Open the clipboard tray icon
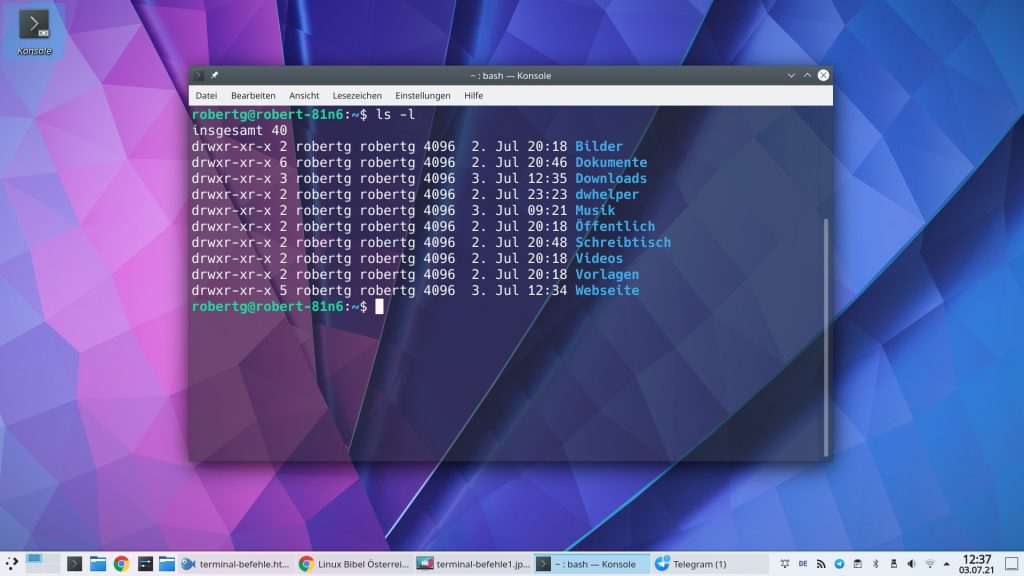Viewport: 1024px width, 576px height. 857,564
